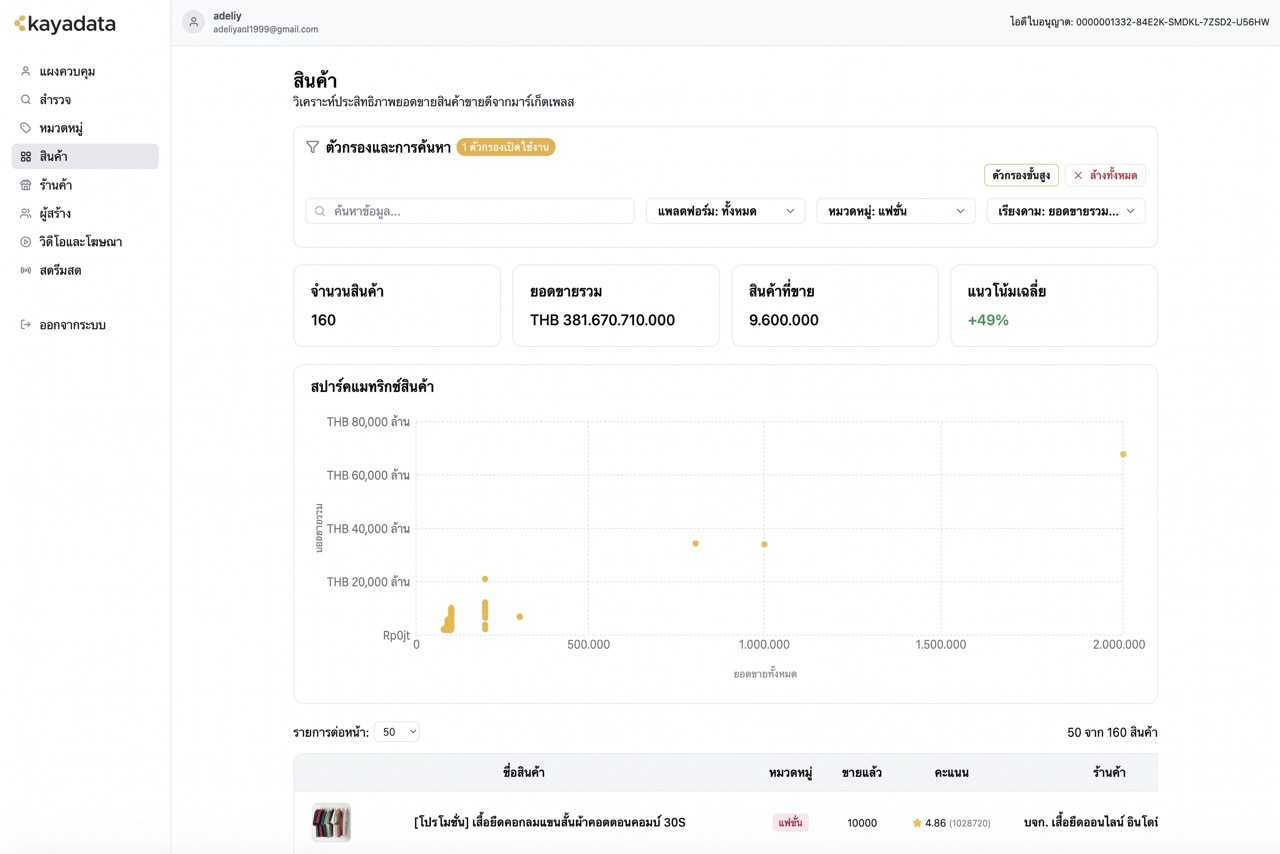Click the grid icon beside สินค้า
This screenshot has height=854, width=1280.
click(26, 157)
